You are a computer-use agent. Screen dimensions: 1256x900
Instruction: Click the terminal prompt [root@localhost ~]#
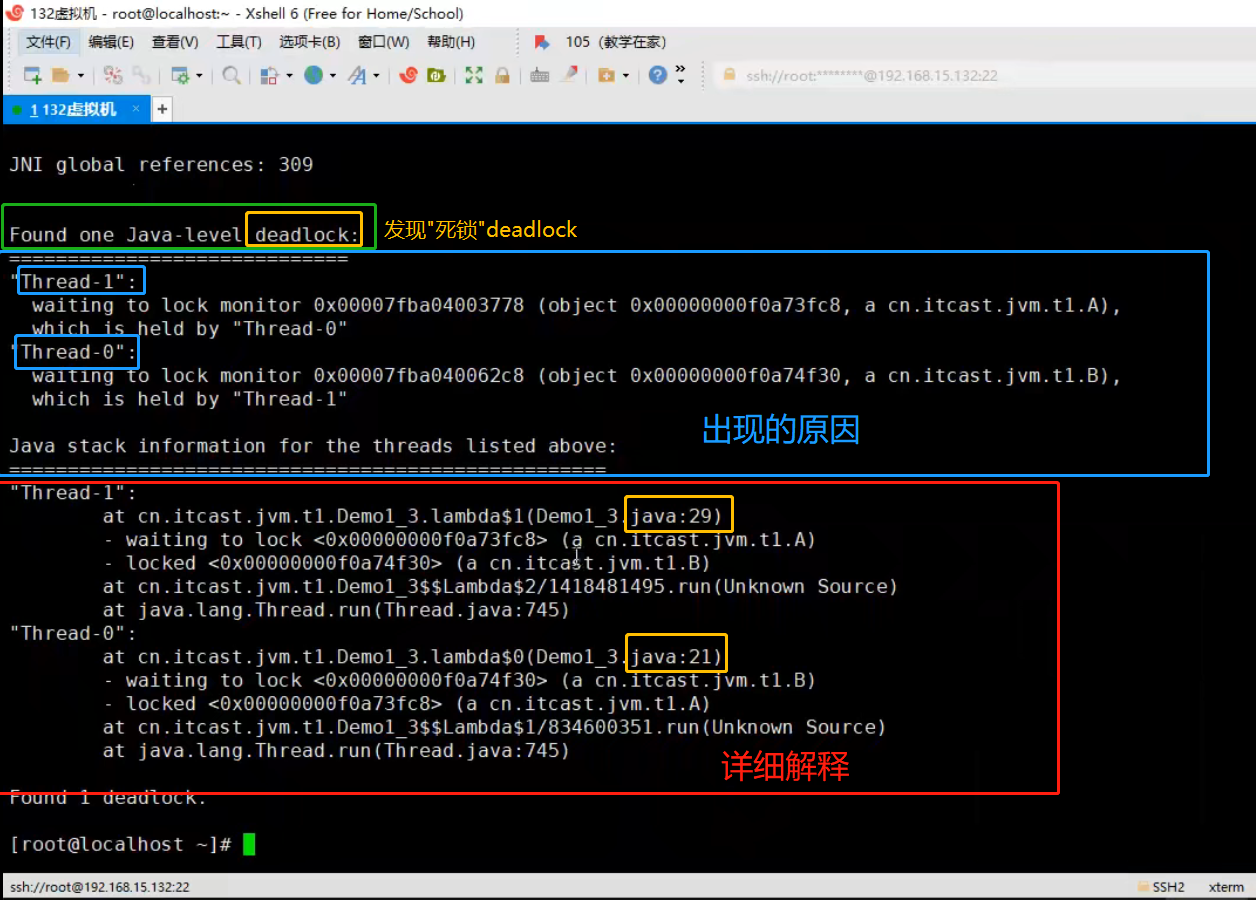[121, 844]
